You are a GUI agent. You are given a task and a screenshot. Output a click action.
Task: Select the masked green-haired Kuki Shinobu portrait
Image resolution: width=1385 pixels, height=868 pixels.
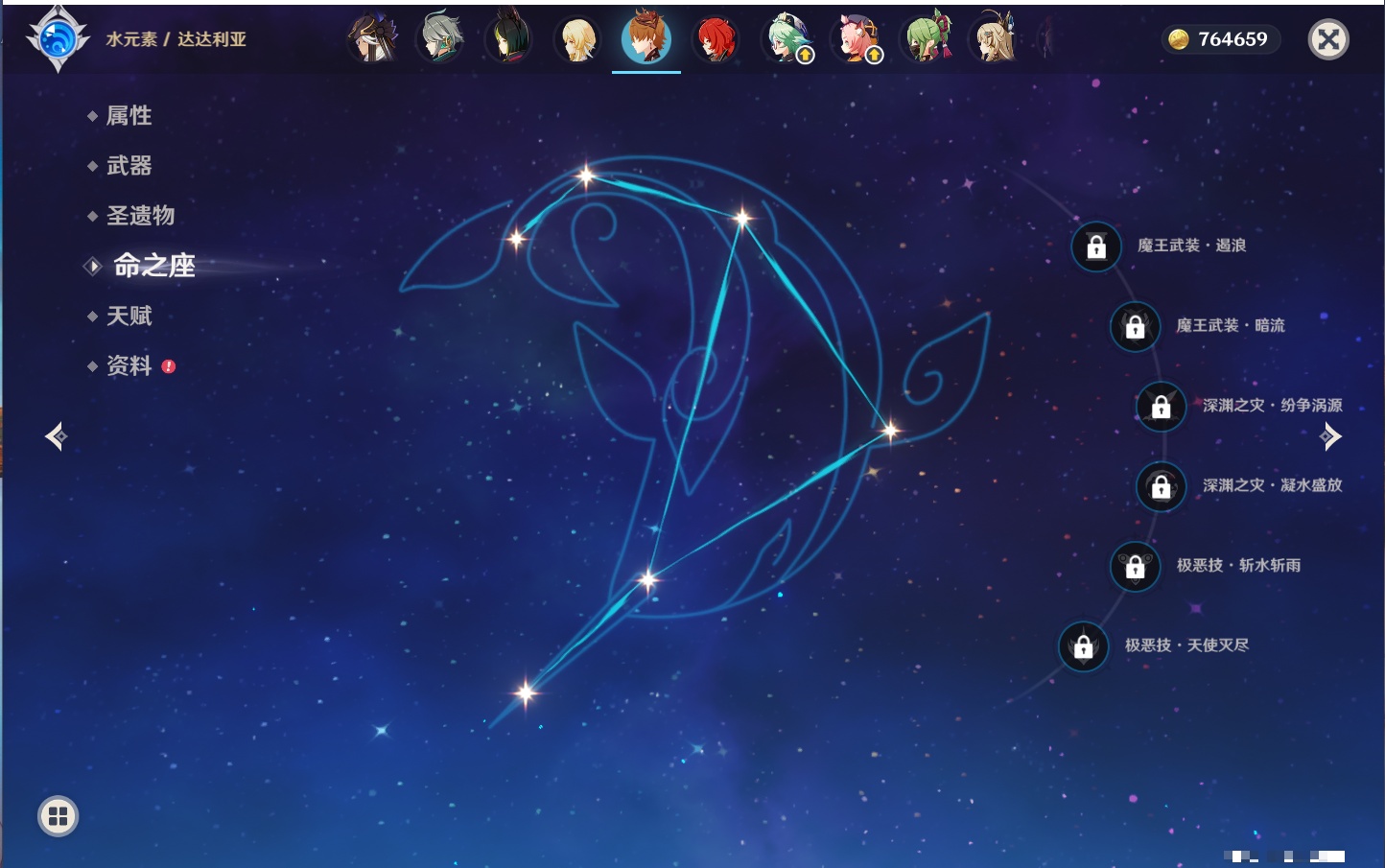927,38
